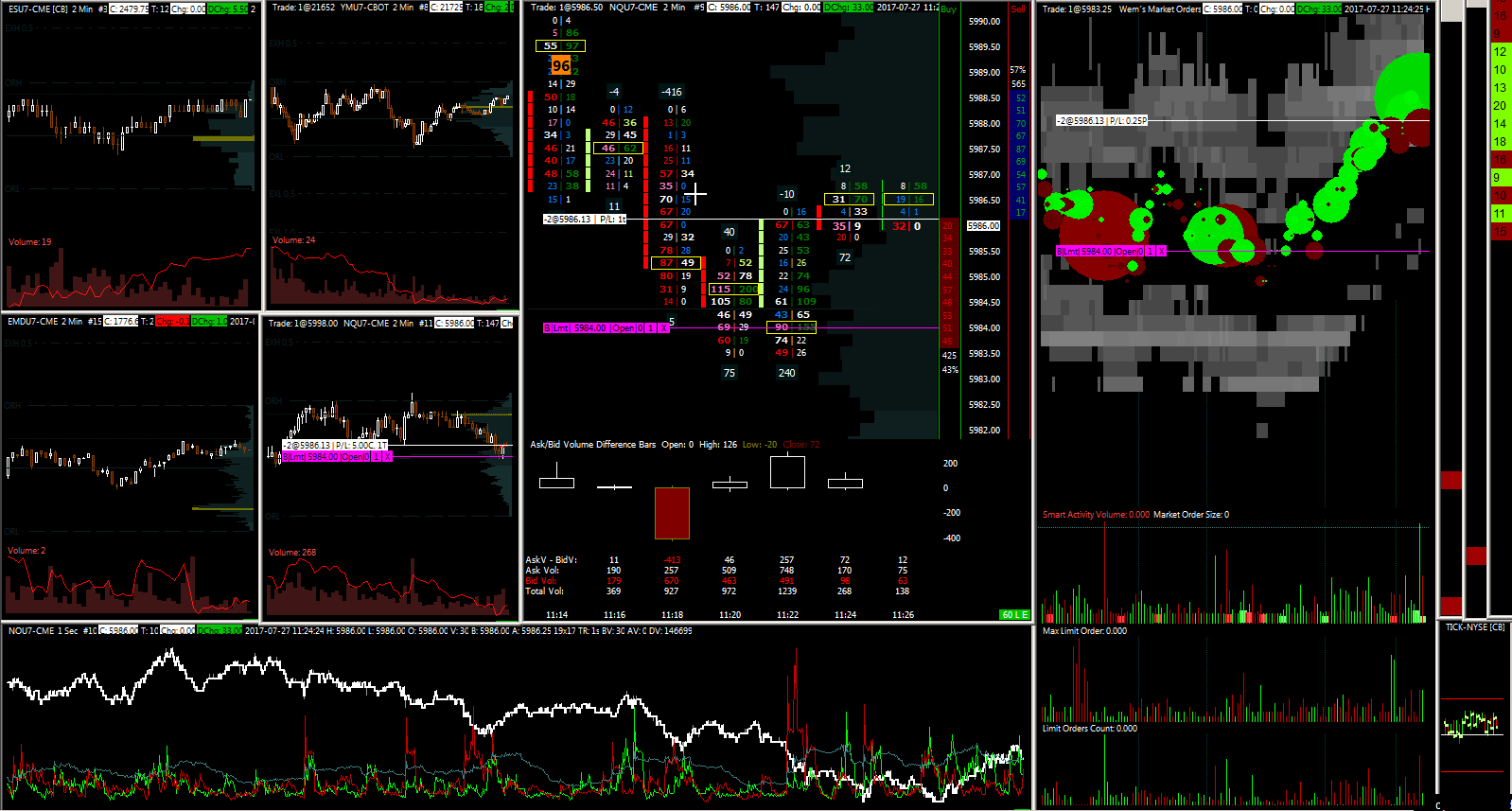Image resolution: width=1512 pixels, height=811 pixels.
Task: Click the 5982.00 price level on the axis
Action: 984,431
